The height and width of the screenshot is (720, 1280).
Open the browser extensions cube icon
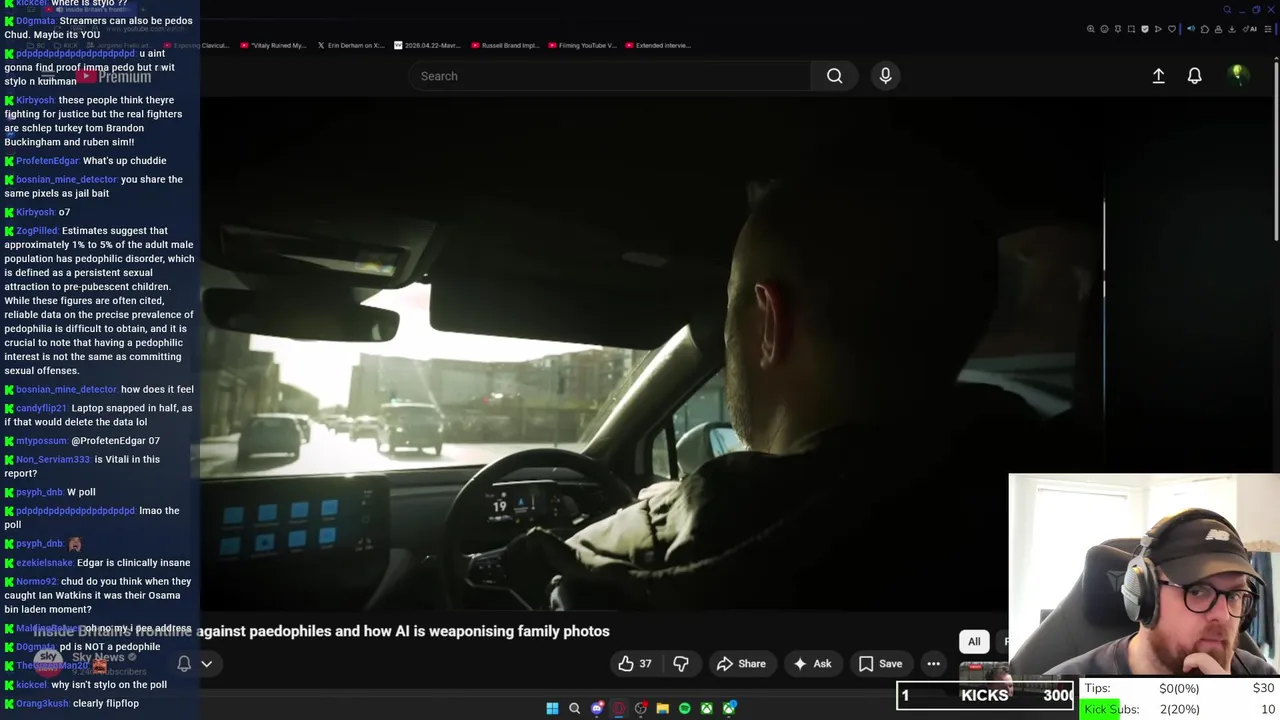[1205, 29]
